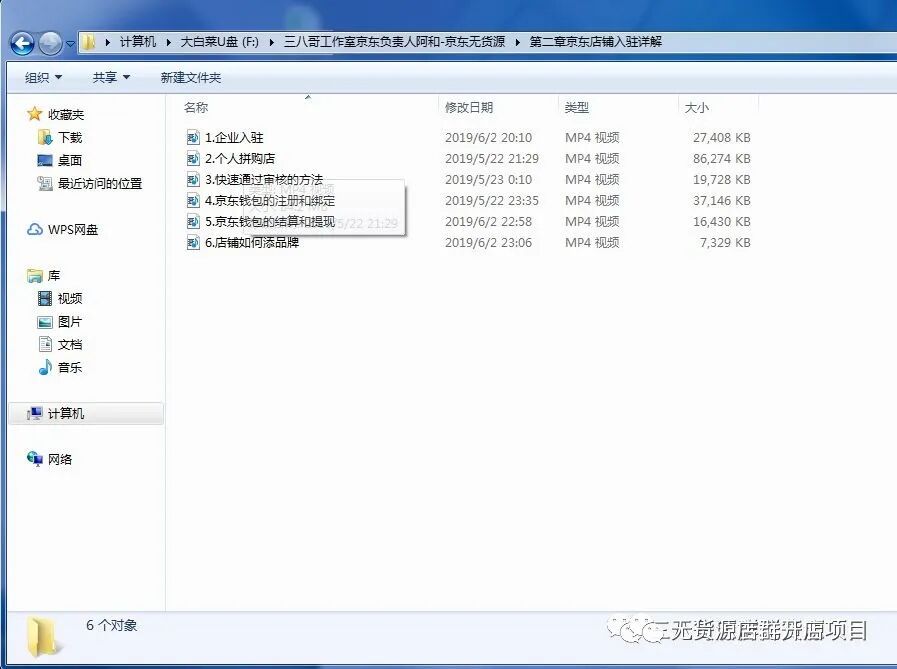
Task: Click MP4 视频 type of 5.京东钱包的结算和提现
Action: 592,221
